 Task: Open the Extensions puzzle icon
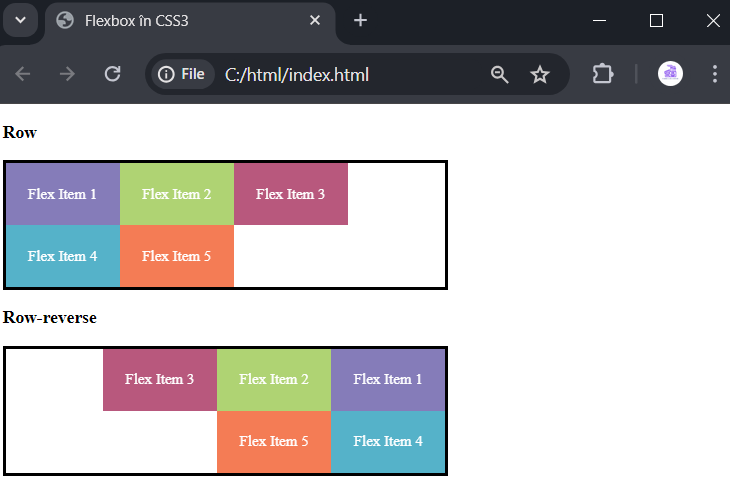602,74
